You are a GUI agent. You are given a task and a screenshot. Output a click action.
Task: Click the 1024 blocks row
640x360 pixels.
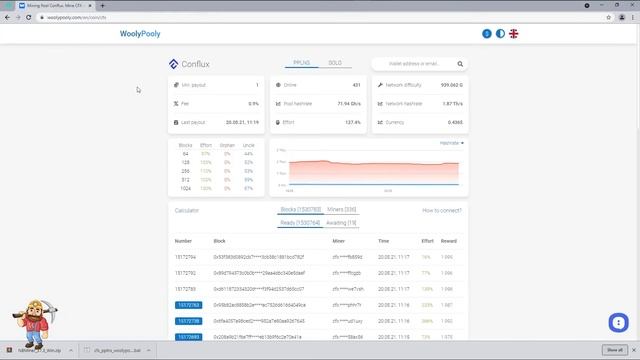[x=217, y=189]
